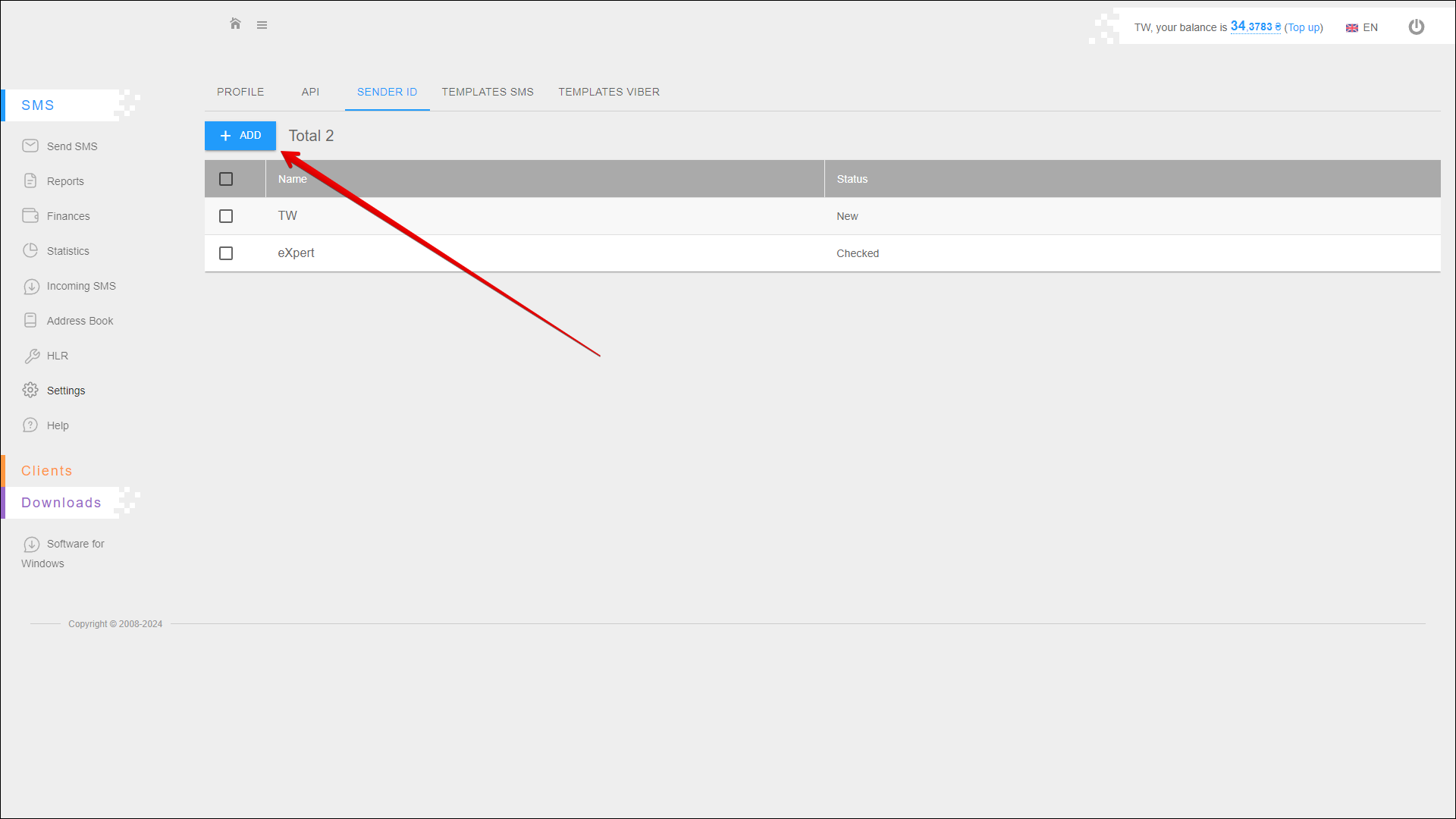Open Settings gear icon in sidebar

[30, 390]
